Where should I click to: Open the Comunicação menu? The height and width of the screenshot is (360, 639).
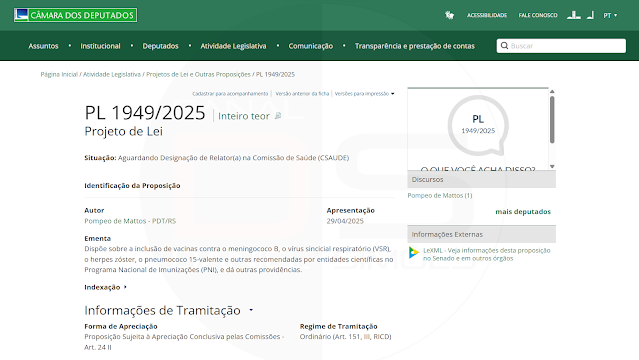(x=311, y=46)
